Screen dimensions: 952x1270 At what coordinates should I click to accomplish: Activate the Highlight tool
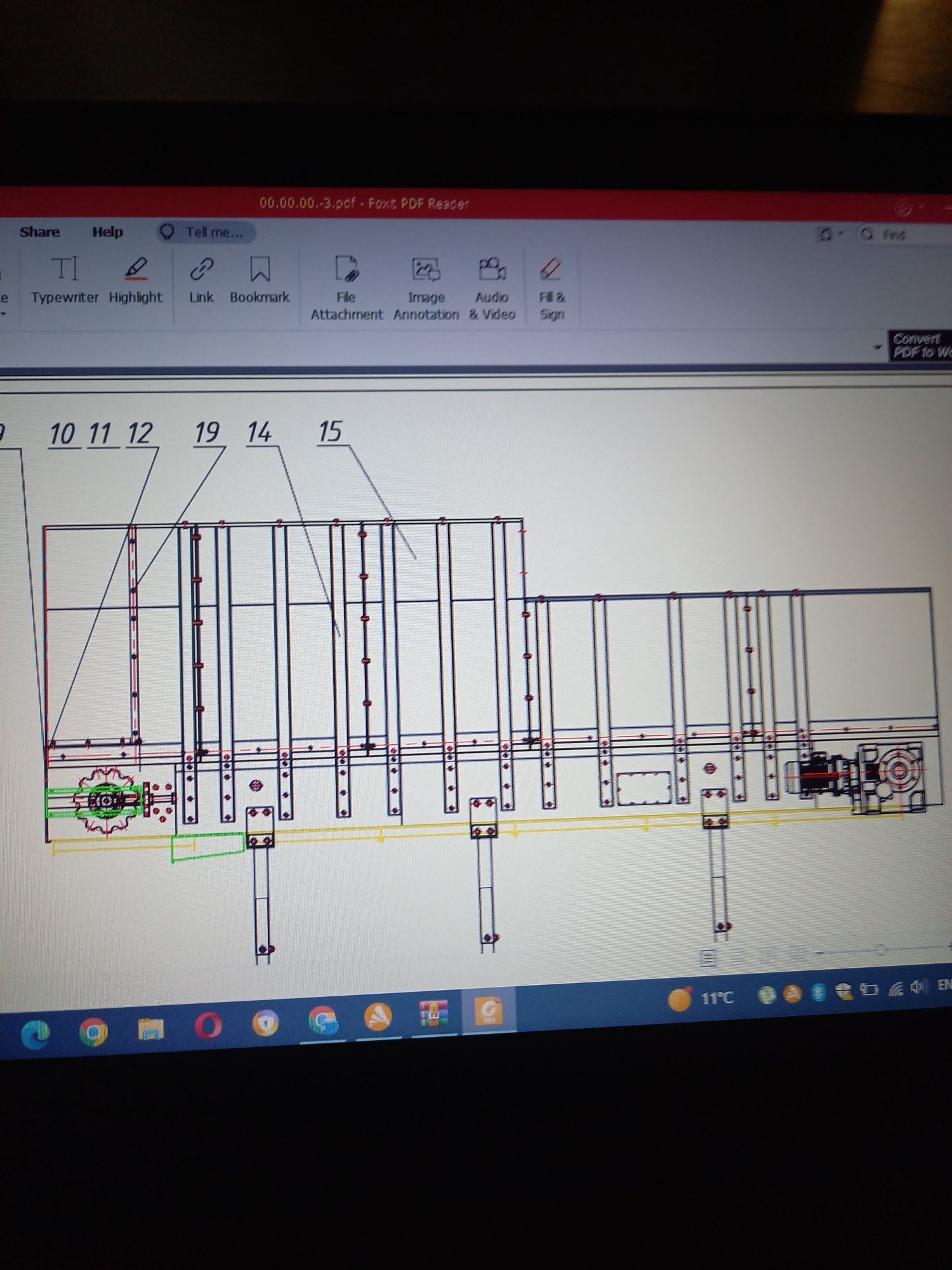tap(136, 280)
